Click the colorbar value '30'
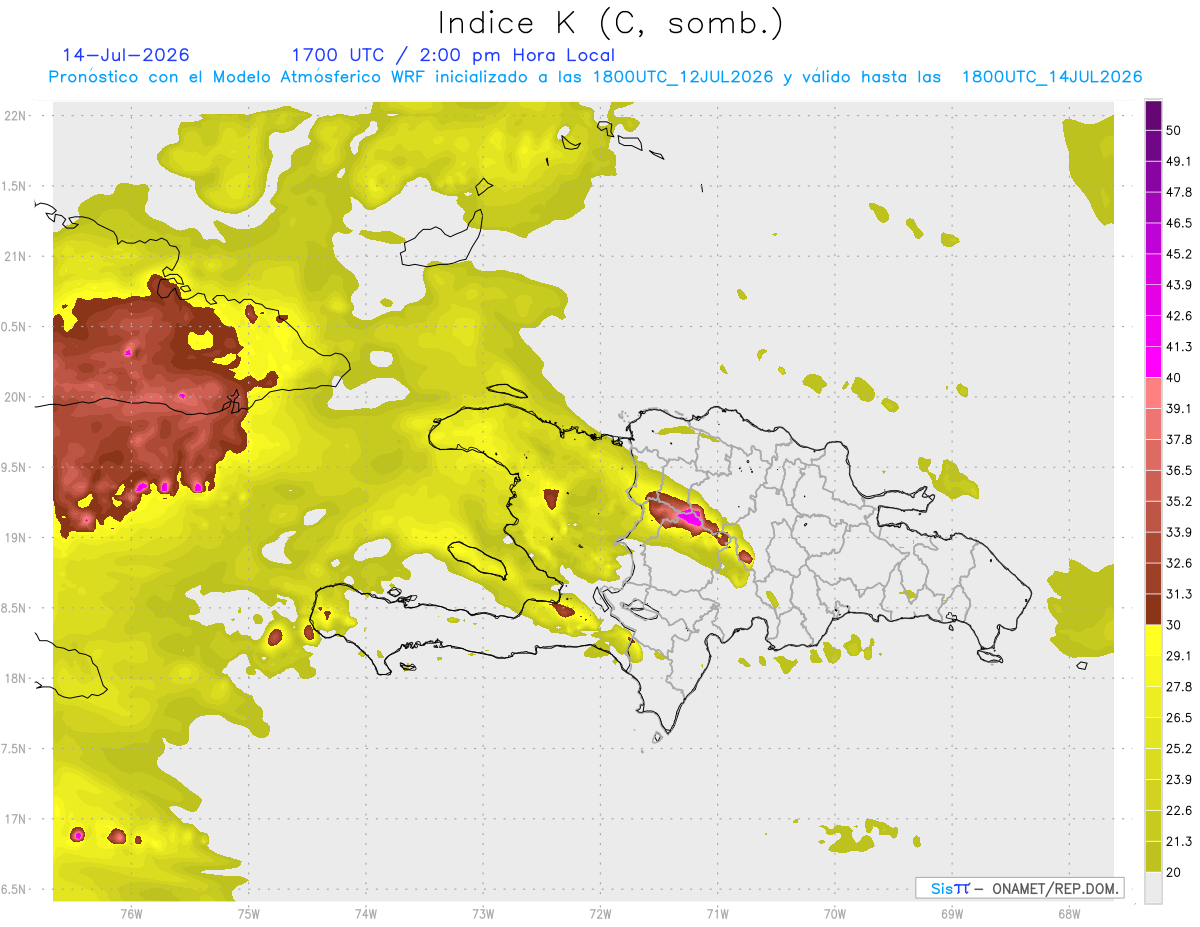 tap(1174, 625)
